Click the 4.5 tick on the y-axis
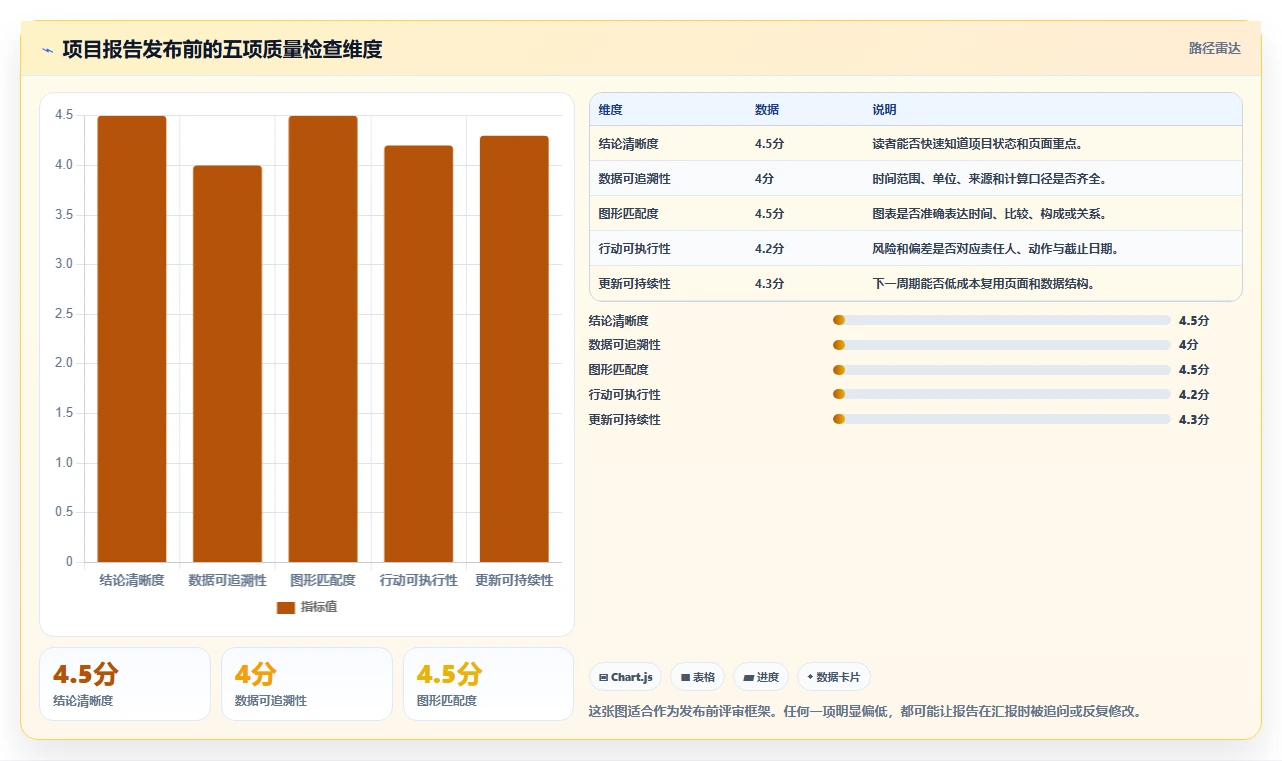Screen dimensions: 1282x761 [64, 116]
